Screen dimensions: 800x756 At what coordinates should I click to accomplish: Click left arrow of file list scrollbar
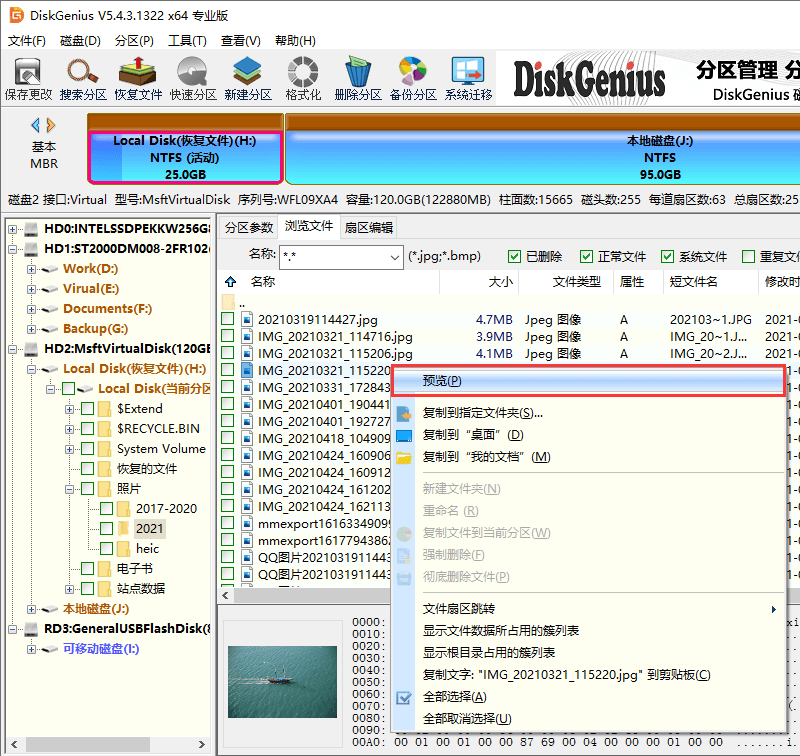pyautogui.click(x=226, y=595)
